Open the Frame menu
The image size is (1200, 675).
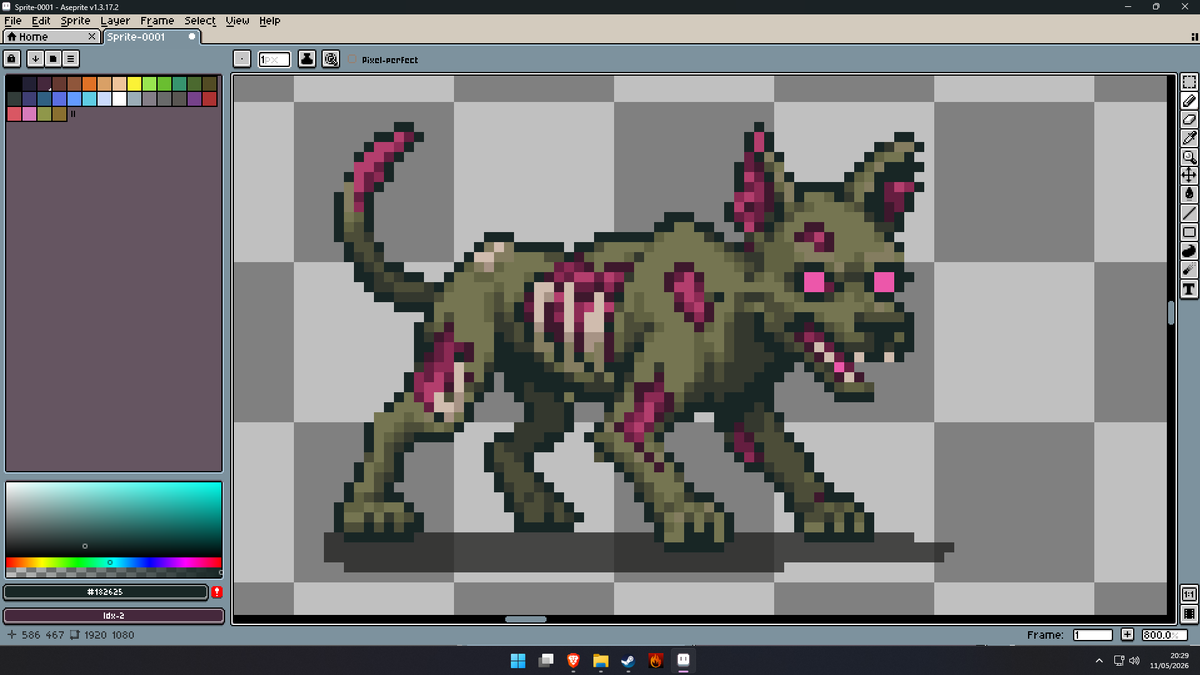tap(157, 21)
